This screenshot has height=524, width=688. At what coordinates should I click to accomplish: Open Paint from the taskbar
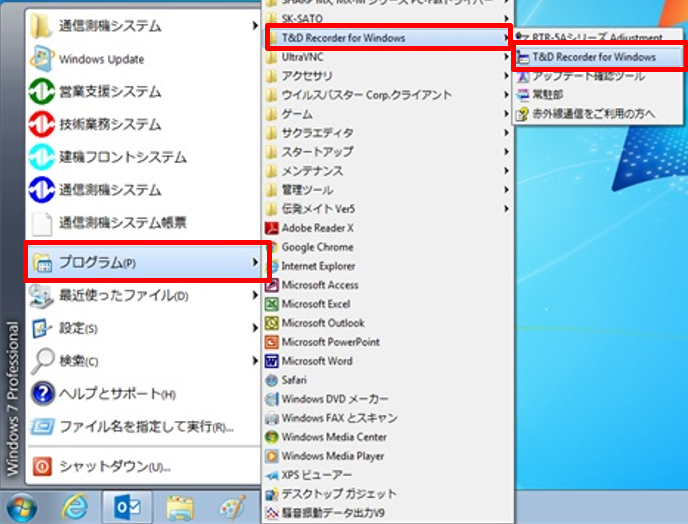click(233, 508)
